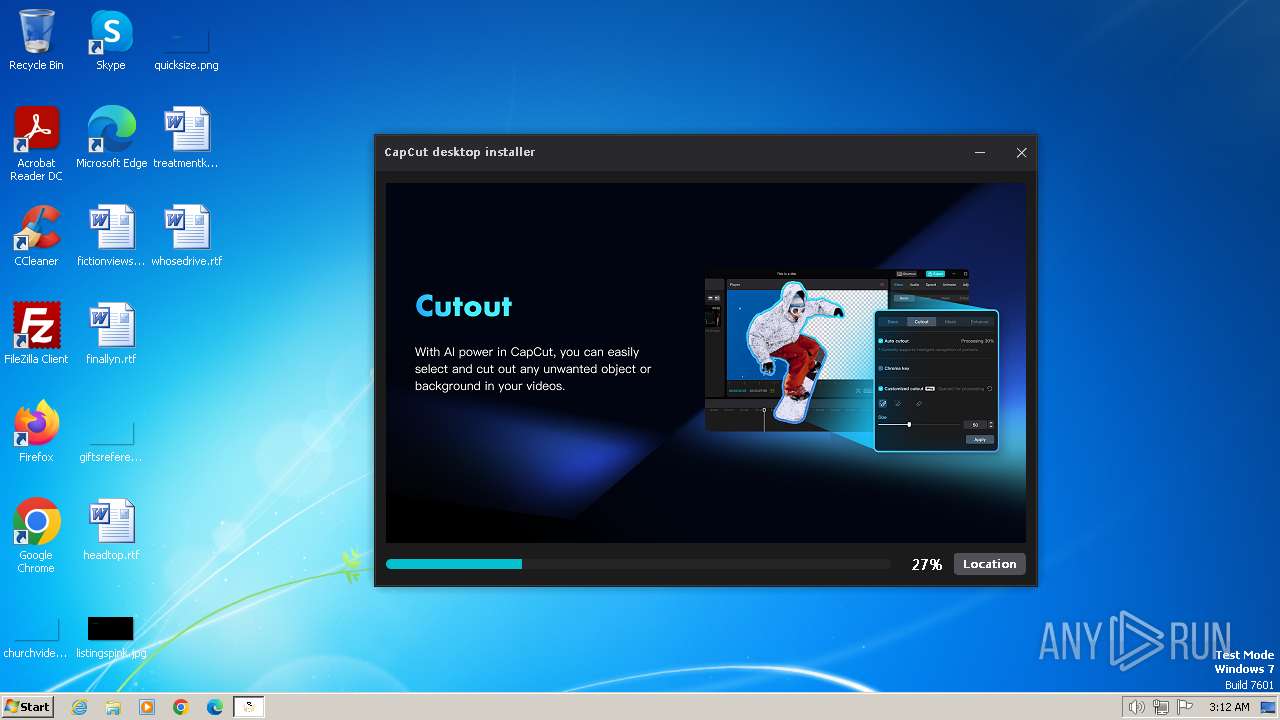The image size is (1280, 720).
Task: Click the volume speaker tray icon
Action: coord(1136,707)
